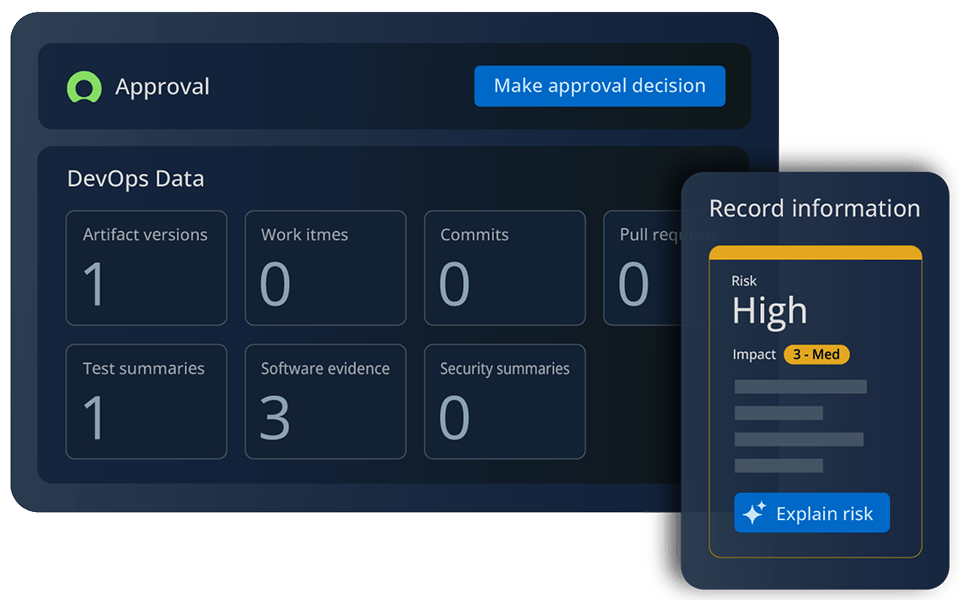
Task: Open the Artifact versions card
Action: [146, 268]
